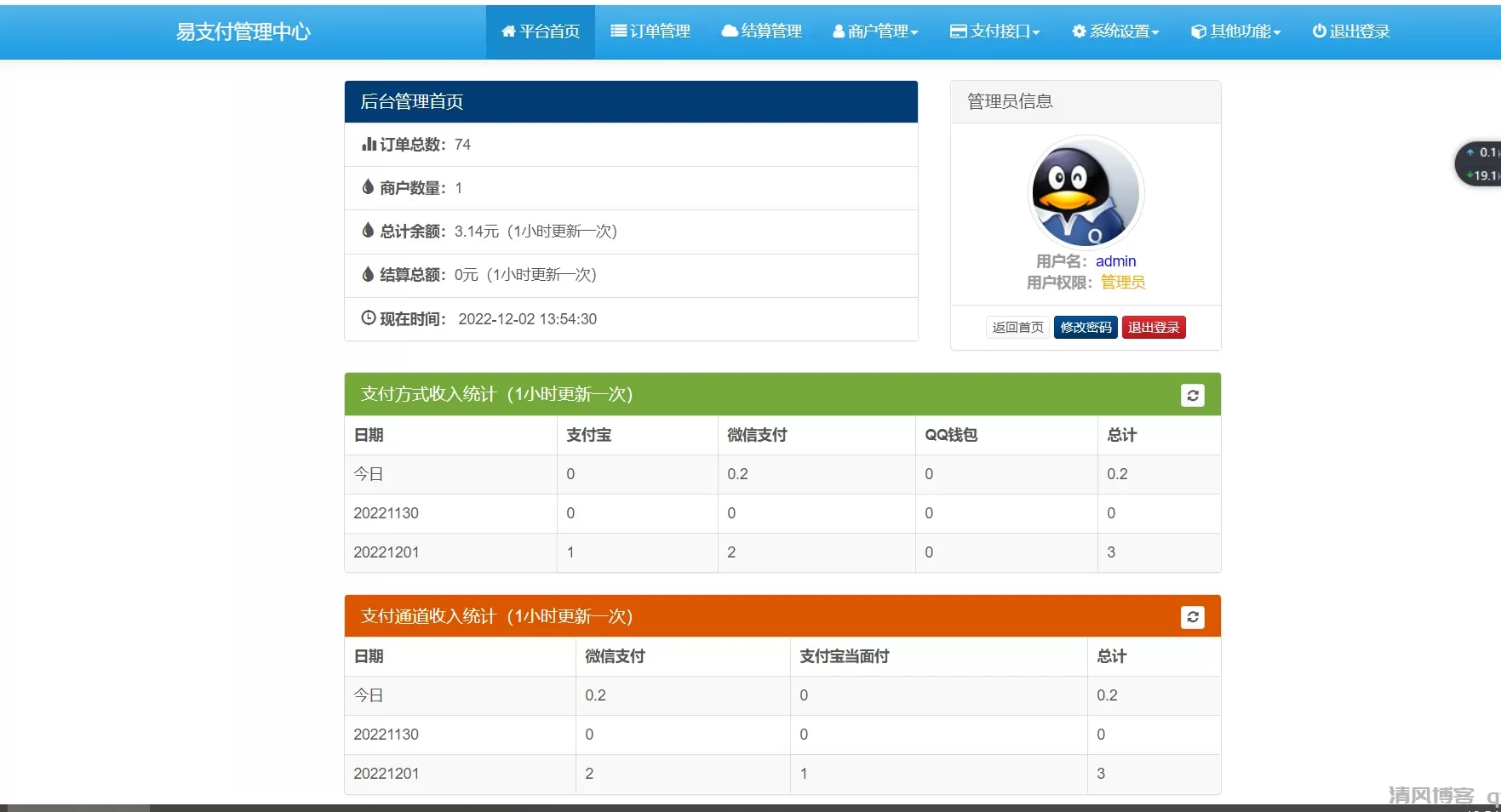Click the QQ penguin avatar image
The image size is (1501, 812).
1085,192
